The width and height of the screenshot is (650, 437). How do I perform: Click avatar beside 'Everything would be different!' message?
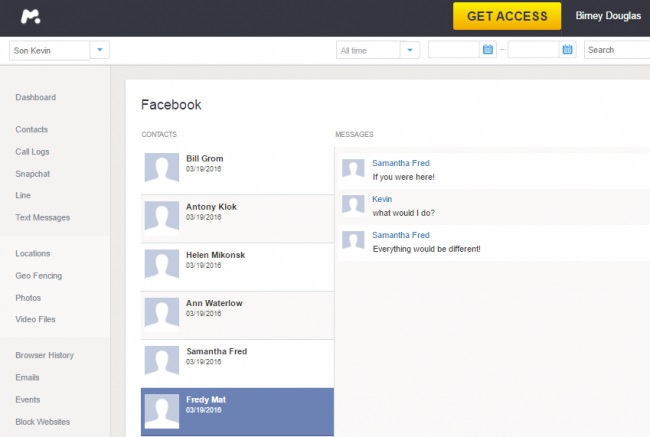coord(353,240)
